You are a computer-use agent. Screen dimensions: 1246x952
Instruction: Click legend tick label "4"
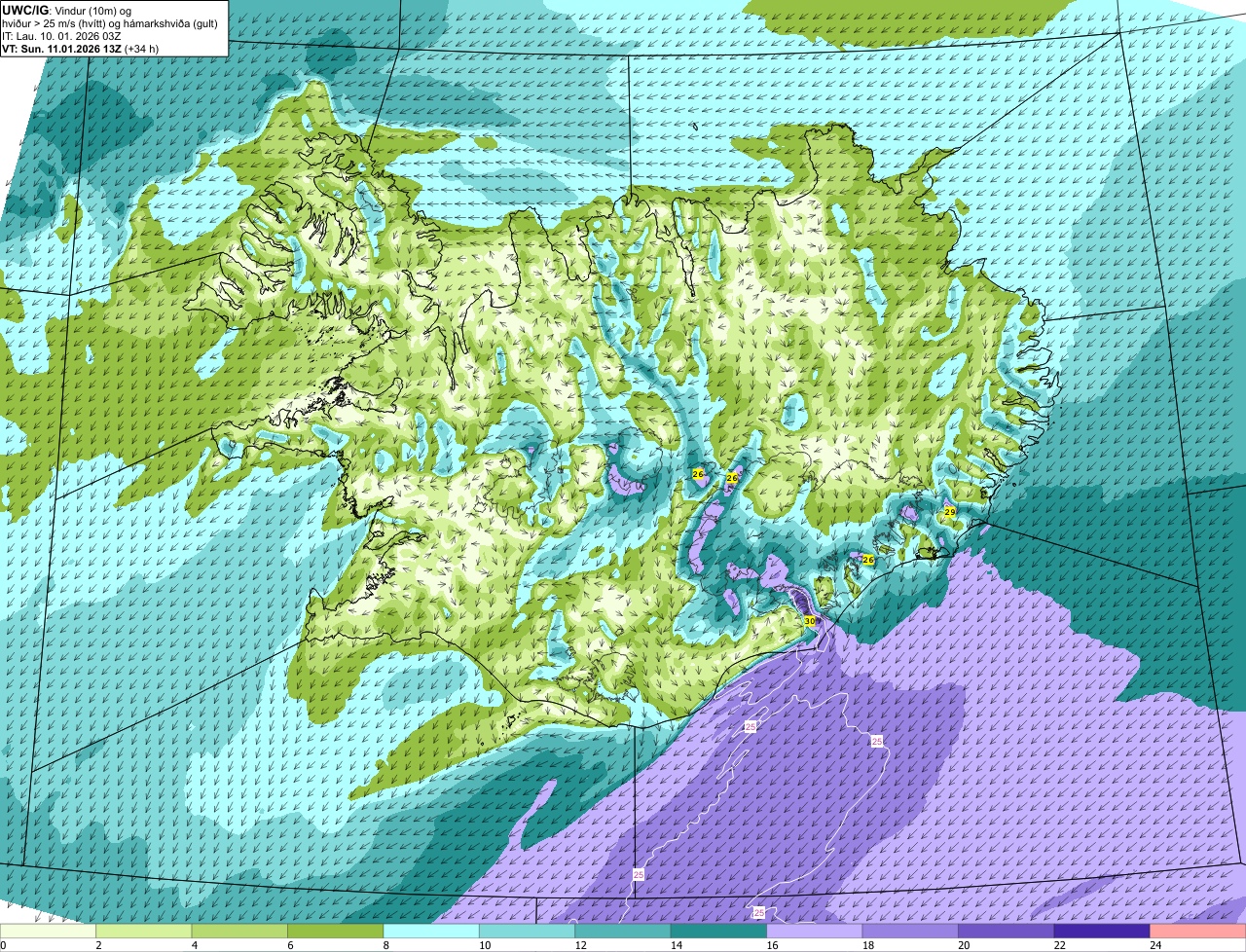[194, 945]
